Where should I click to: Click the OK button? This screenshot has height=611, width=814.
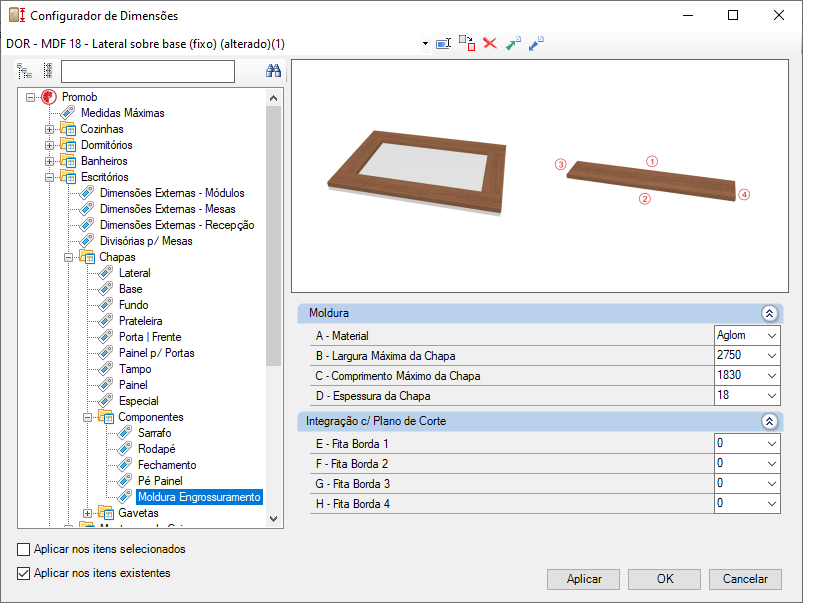pyautogui.click(x=664, y=579)
